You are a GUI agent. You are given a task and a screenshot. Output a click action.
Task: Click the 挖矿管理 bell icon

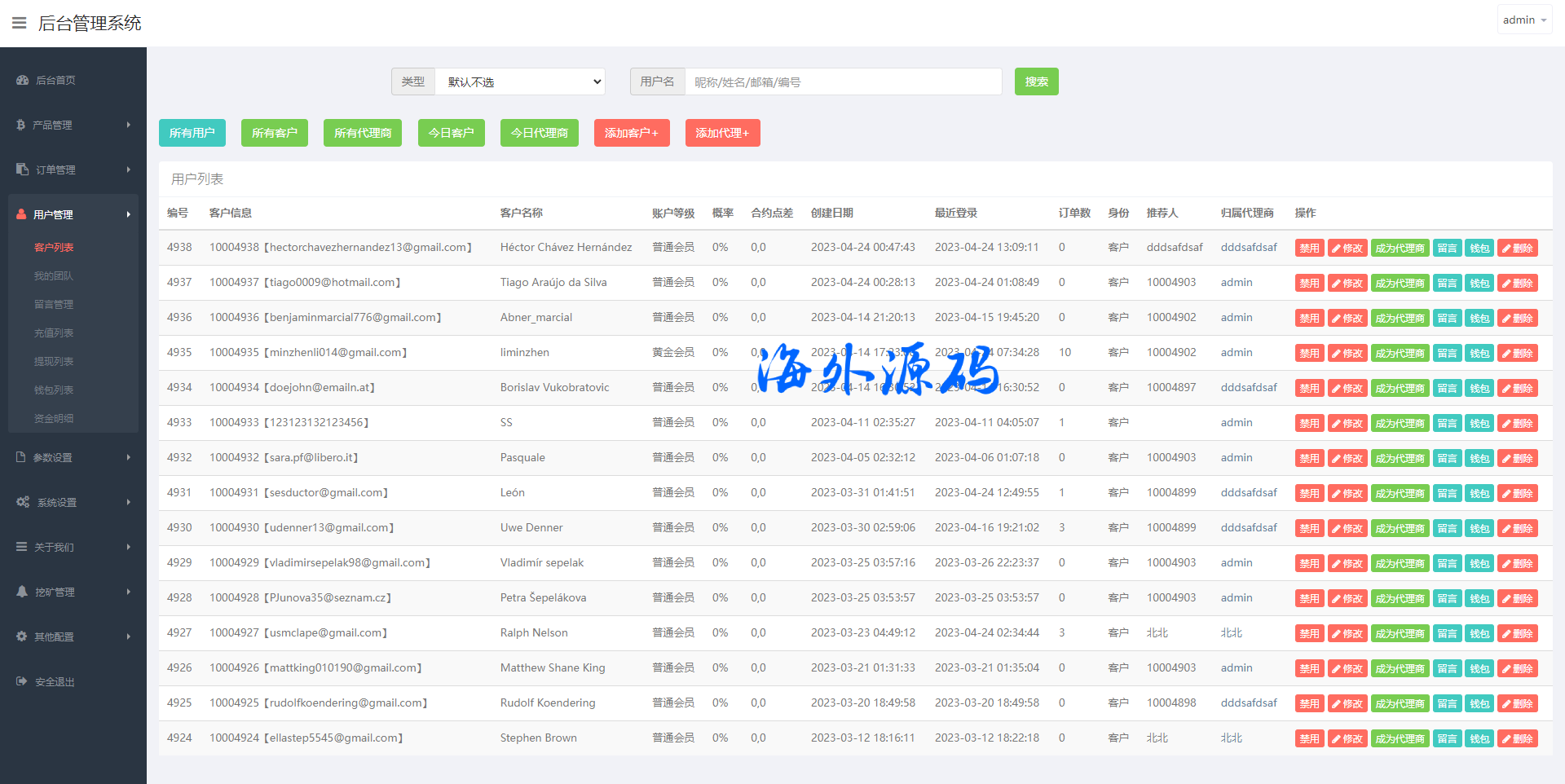pos(22,592)
